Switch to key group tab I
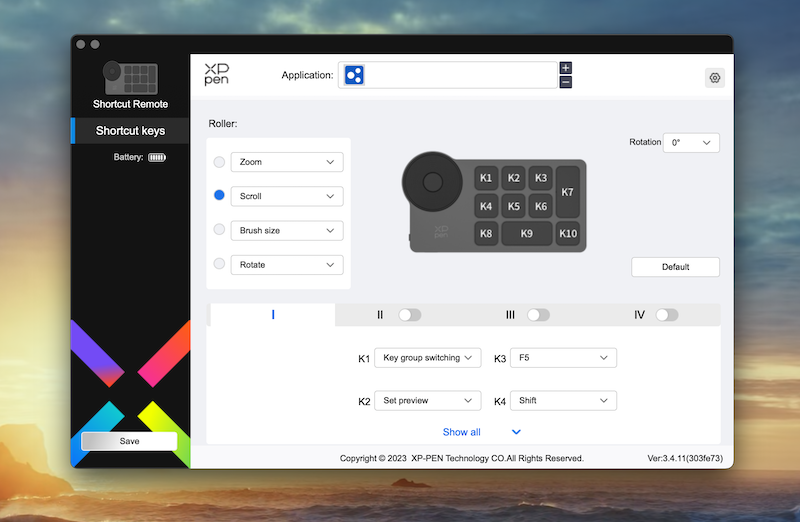The width and height of the screenshot is (800, 522). [273, 315]
